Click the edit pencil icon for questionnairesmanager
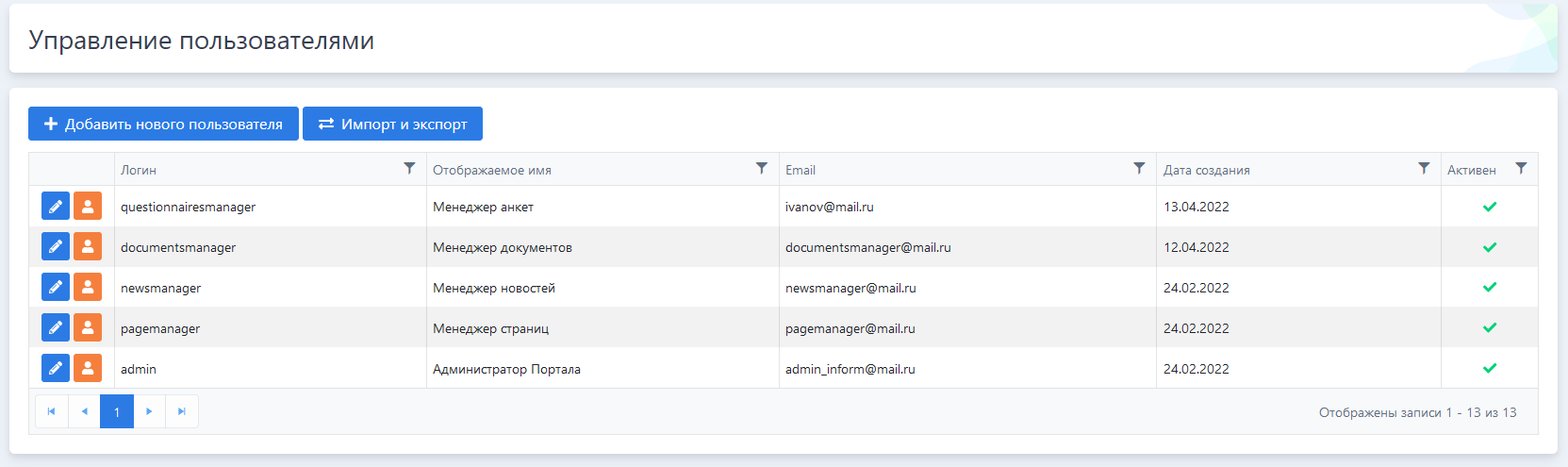The height and width of the screenshot is (467, 1568). click(x=56, y=206)
